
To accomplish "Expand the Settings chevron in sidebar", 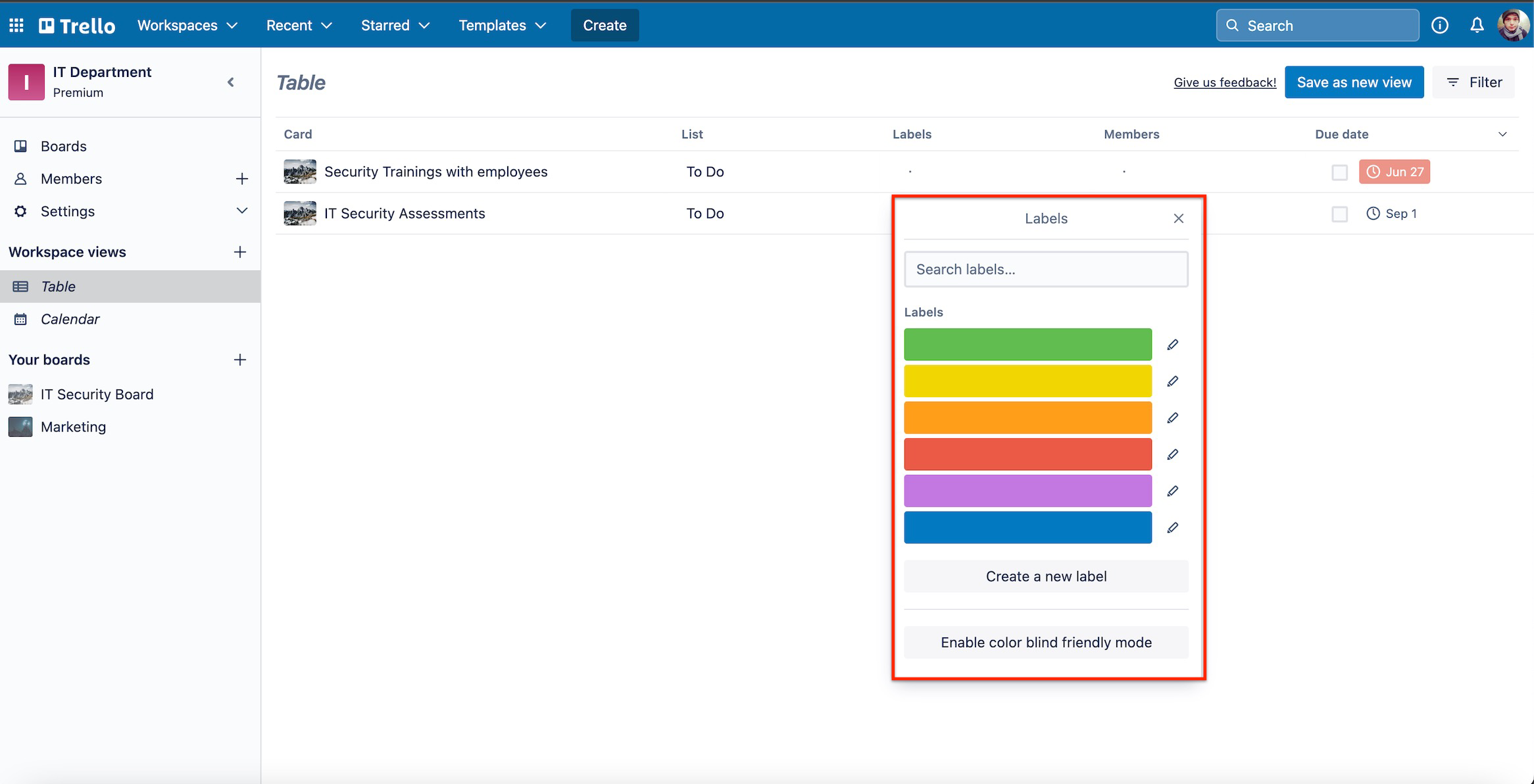I will pyautogui.click(x=241, y=211).
